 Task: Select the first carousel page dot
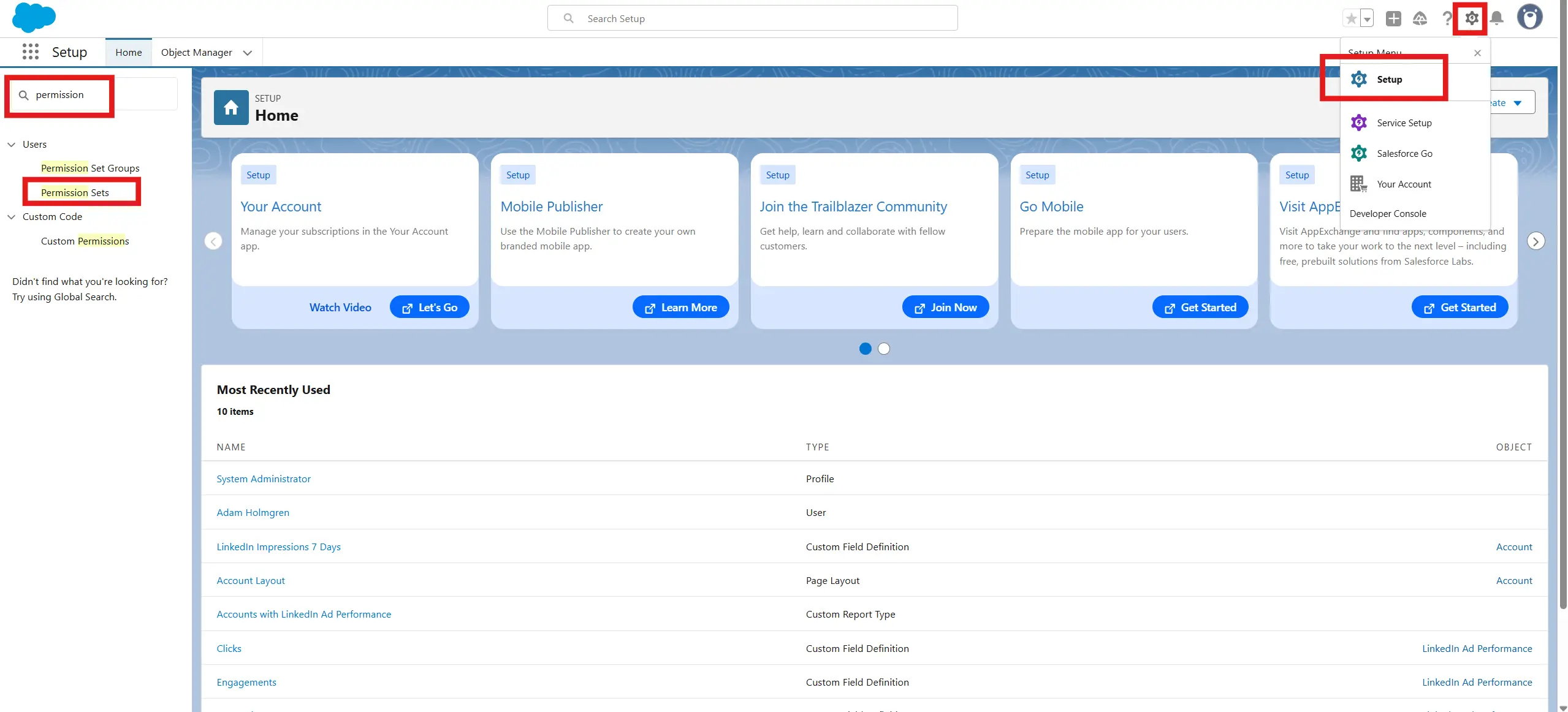[865, 349]
